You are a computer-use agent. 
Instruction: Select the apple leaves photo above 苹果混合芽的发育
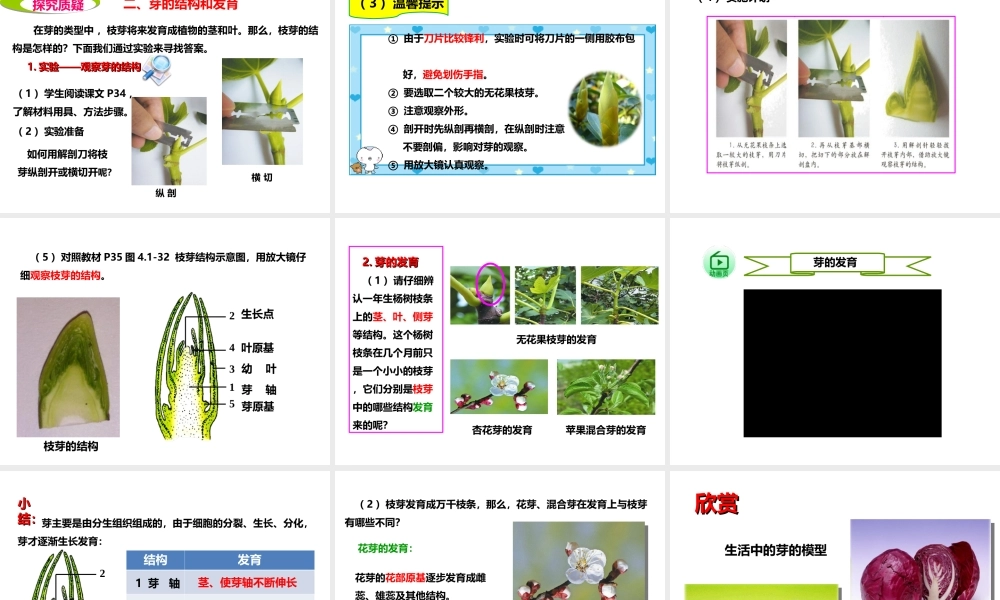(x=606, y=386)
